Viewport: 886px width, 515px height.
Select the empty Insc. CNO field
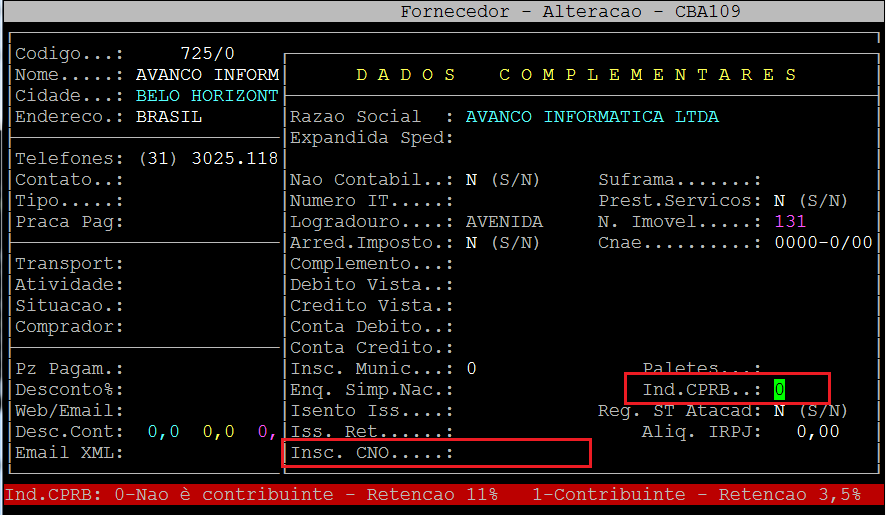pos(520,453)
